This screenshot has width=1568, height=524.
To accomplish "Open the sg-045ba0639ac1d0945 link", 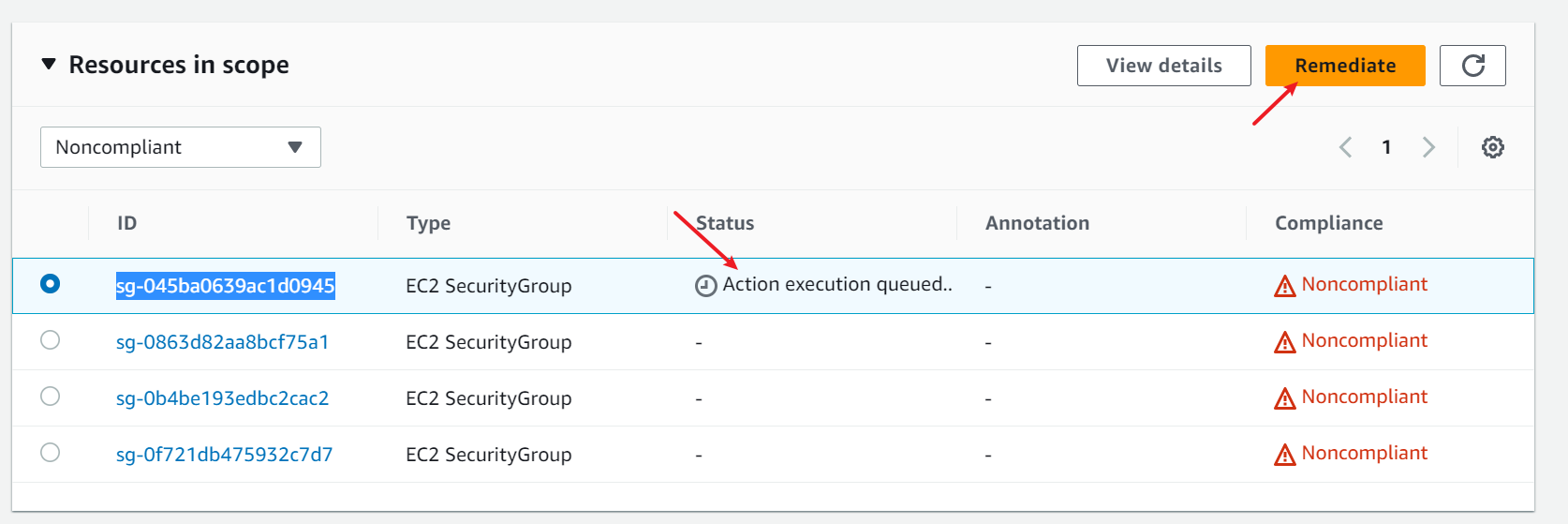I will [x=225, y=286].
